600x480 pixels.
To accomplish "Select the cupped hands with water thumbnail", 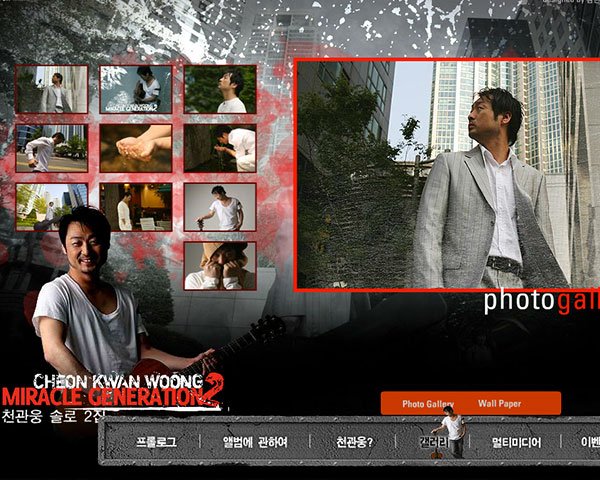I will click(x=135, y=148).
